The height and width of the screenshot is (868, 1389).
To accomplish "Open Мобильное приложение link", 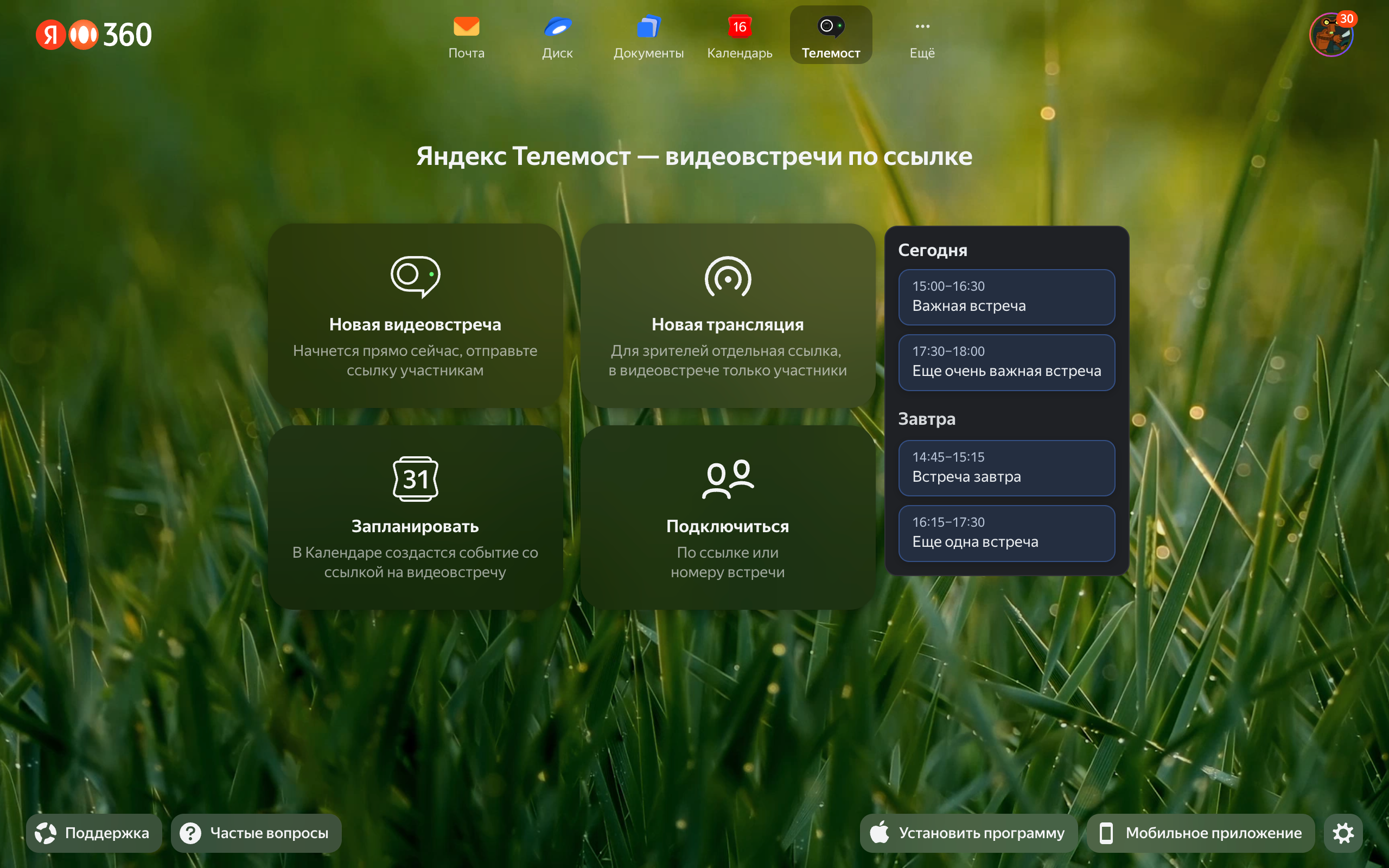I will [1201, 833].
